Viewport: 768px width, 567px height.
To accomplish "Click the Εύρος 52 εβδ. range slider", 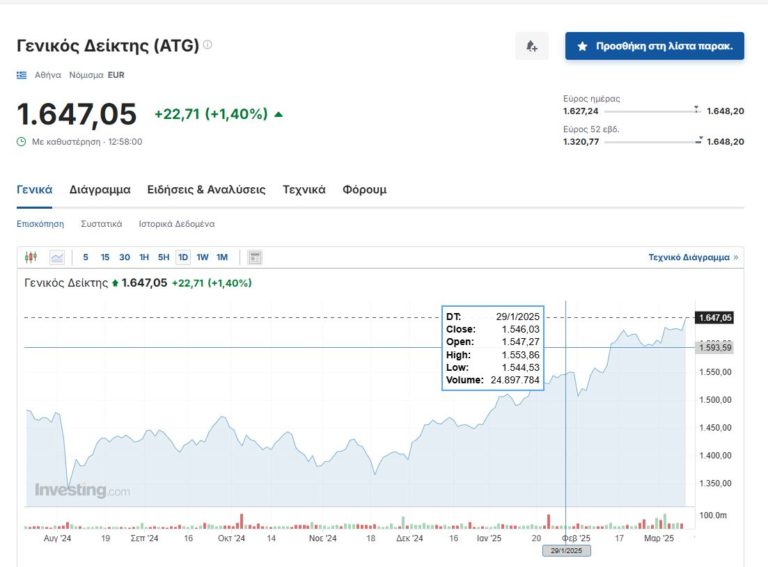I will pos(652,142).
